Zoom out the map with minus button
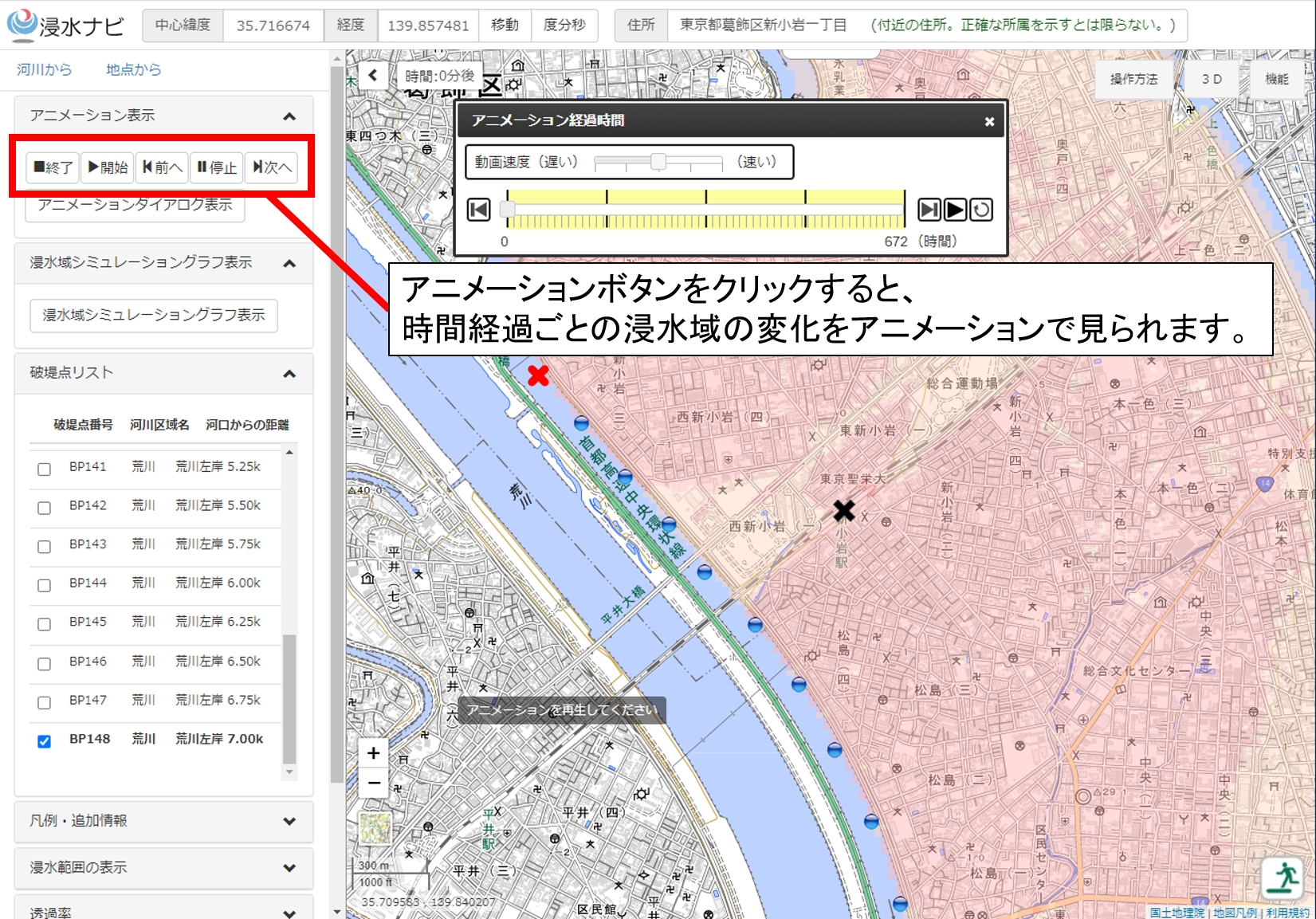The image size is (1316, 919). [x=373, y=783]
